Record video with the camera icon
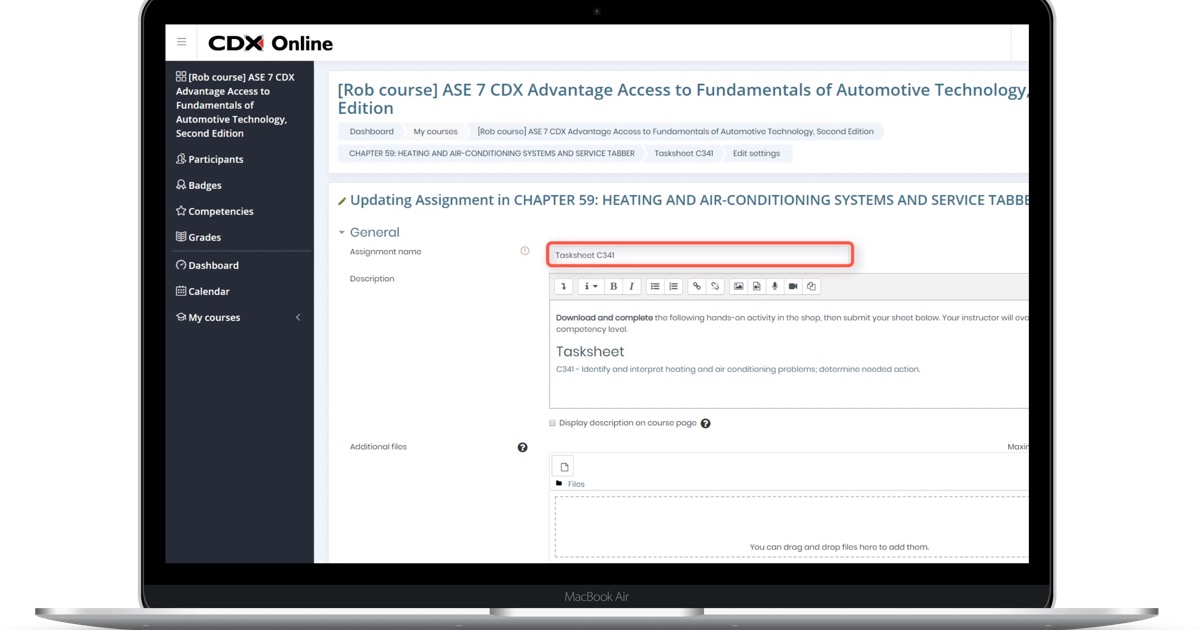Image resolution: width=1200 pixels, height=630 pixels. pyautogui.click(x=793, y=287)
